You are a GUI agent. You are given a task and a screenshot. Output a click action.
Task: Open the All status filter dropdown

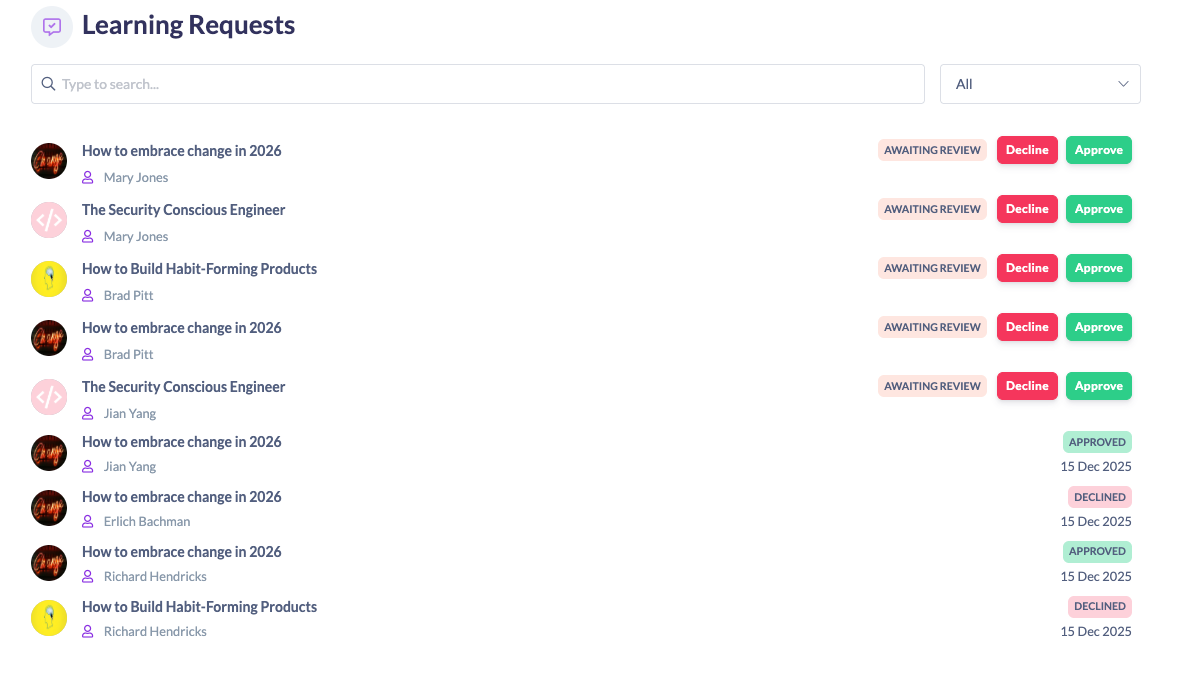(x=1039, y=84)
